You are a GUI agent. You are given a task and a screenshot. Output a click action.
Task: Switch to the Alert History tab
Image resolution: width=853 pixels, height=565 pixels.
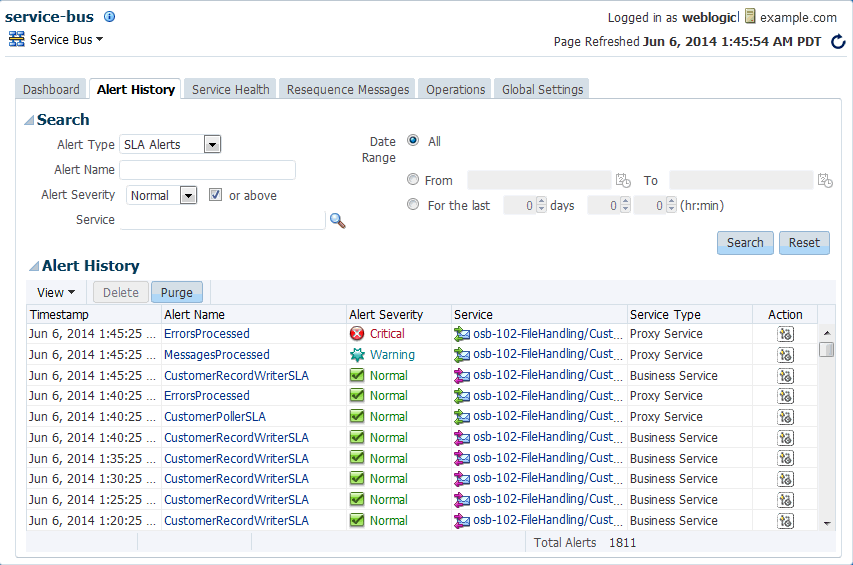tap(135, 89)
